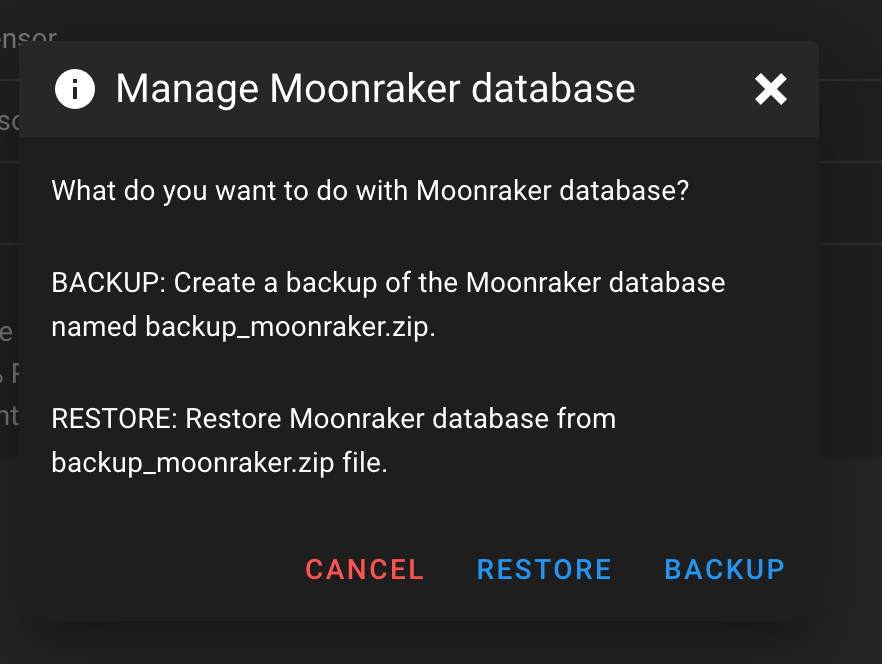Click the "Manage Moonraker database" title text
This screenshot has height=664, width=882.
click(x=375, y=89)
